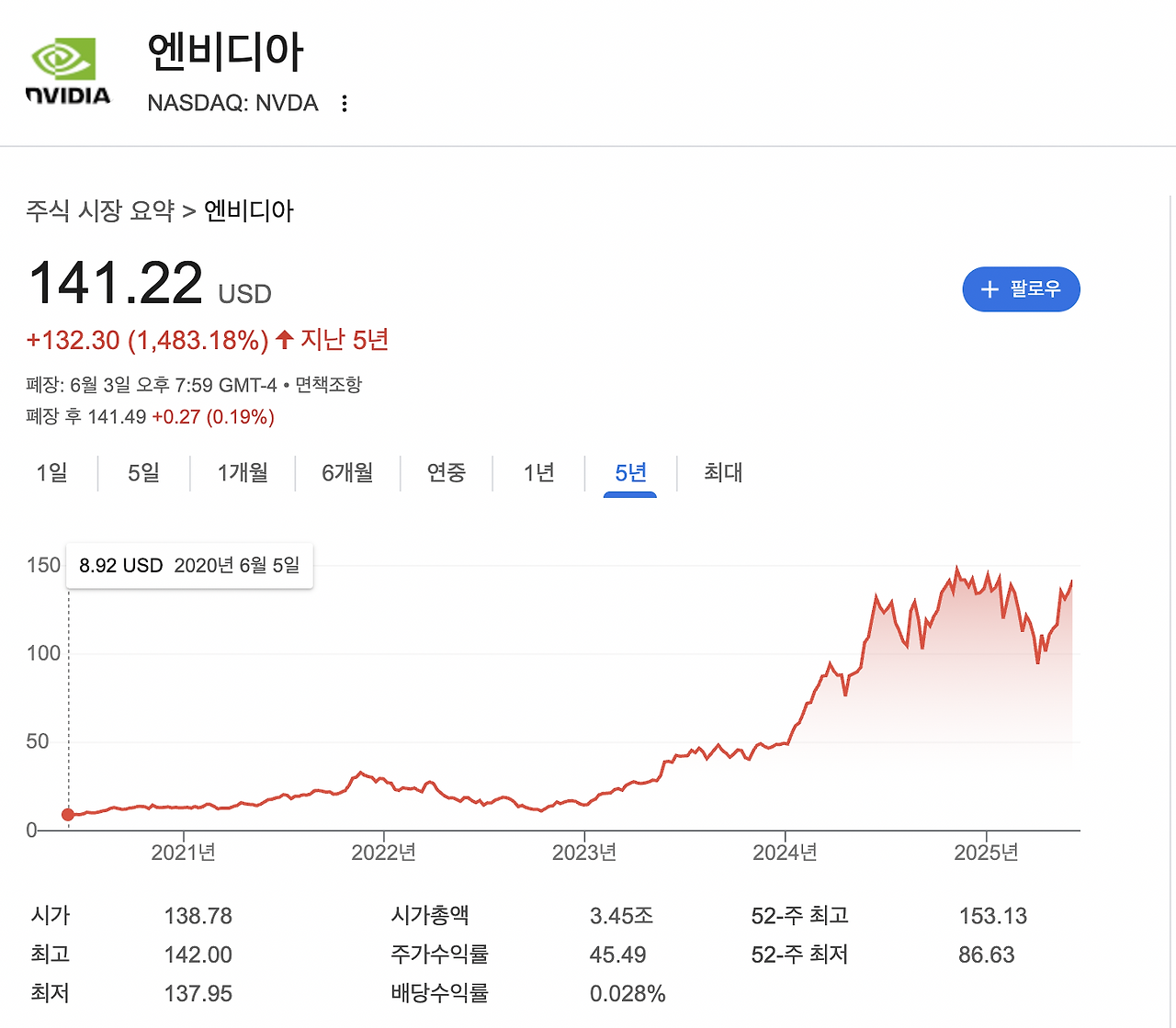Navigate via the 주식 시장 요약 breadcrumb link
Viewport: 1176px width, 1028px height.
point(101,211)
